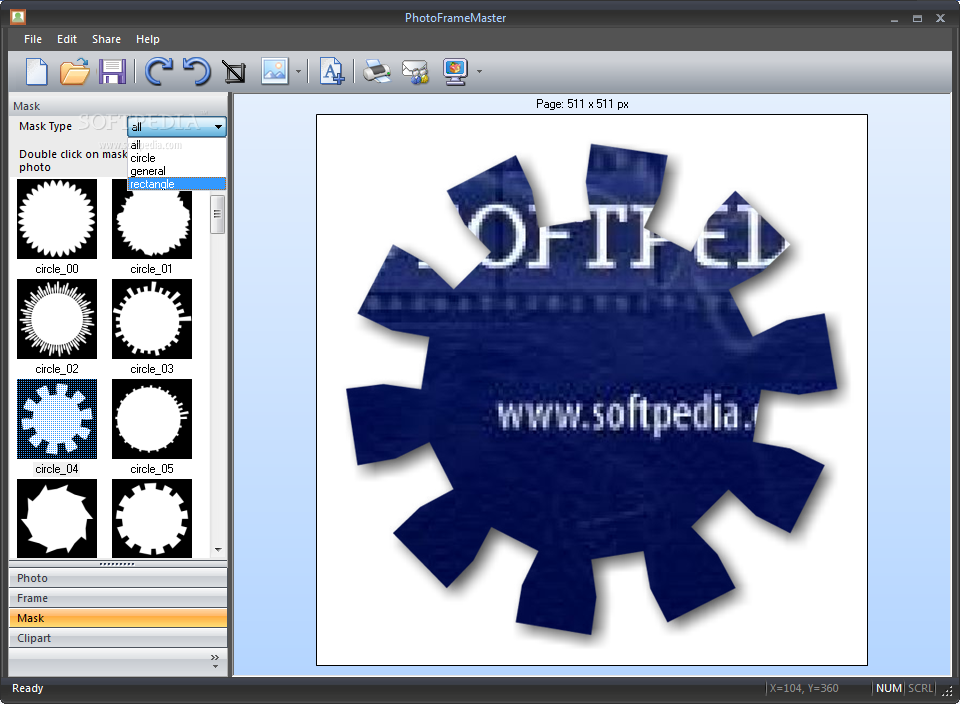Image resolution: width=960 pixels, height=704 pixels.
Task: Select the circle_05 mask thumbnail
Action: [152, 419]
